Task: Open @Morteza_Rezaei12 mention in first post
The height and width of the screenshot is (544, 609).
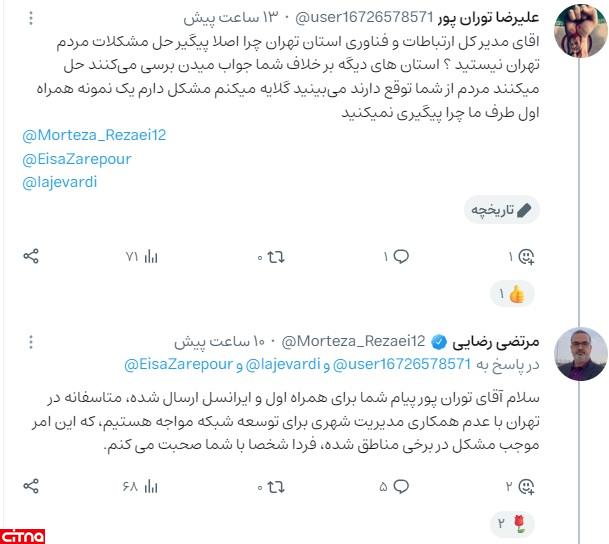Action: click(x=94, y=135)
